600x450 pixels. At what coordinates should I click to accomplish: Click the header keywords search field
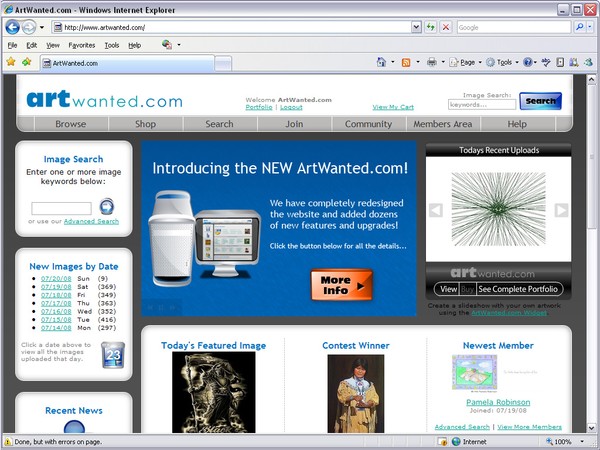(482, 104)
